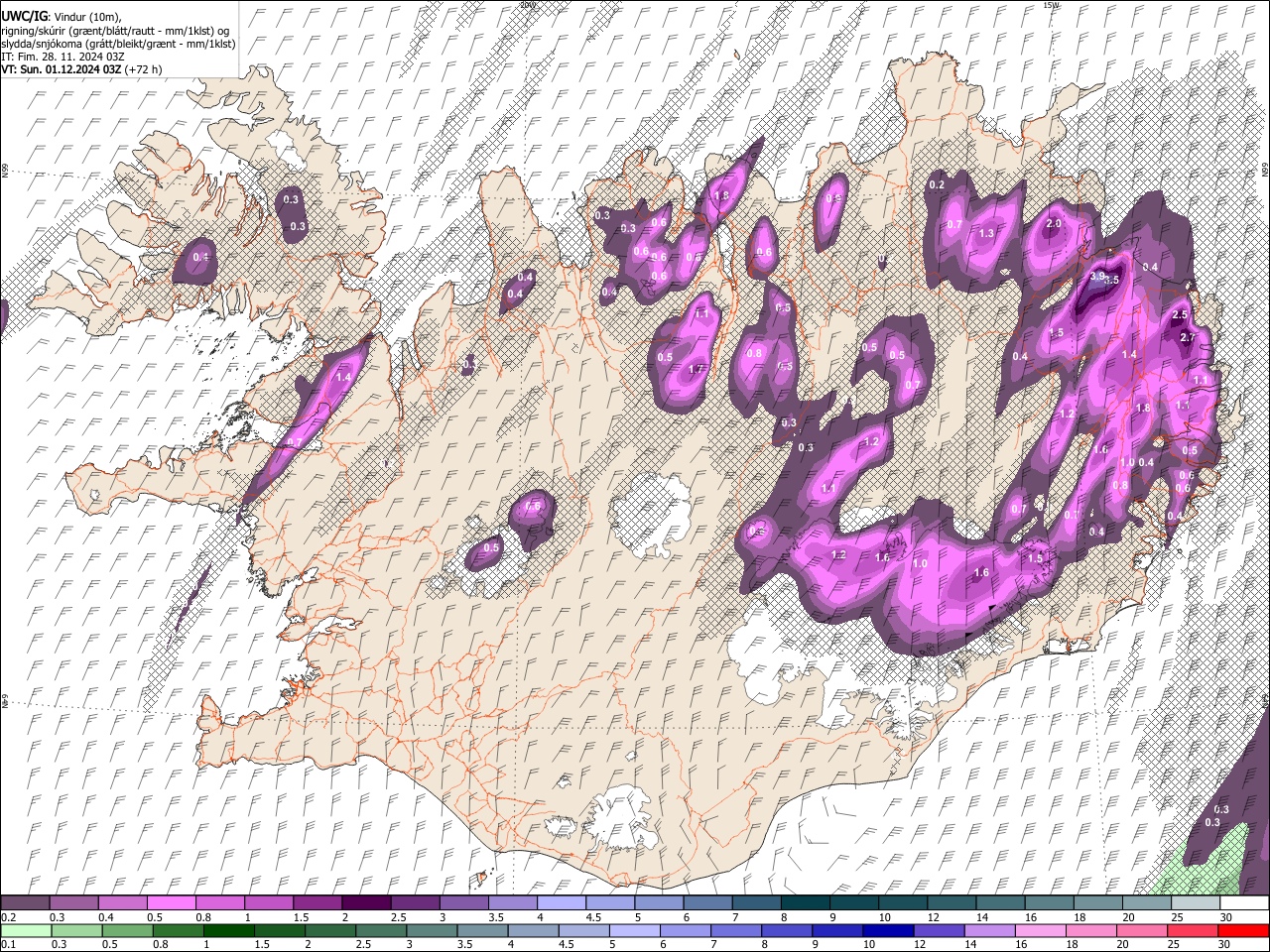Click the '0.2' label in upper legend row
1270x952 pixels.
coord(8,917)
